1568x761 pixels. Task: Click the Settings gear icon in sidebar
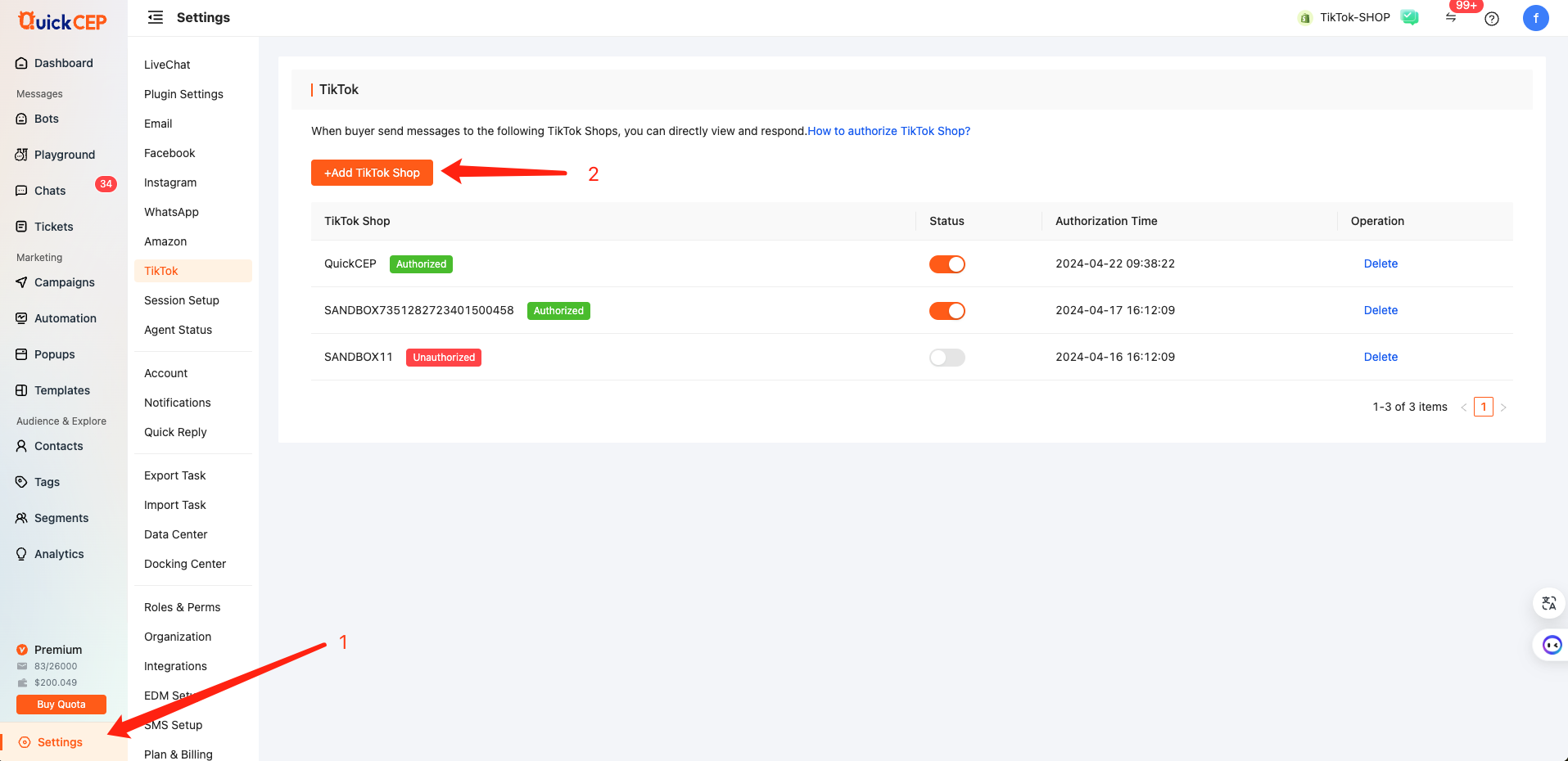pyautogui.click(x=25, y=742)
